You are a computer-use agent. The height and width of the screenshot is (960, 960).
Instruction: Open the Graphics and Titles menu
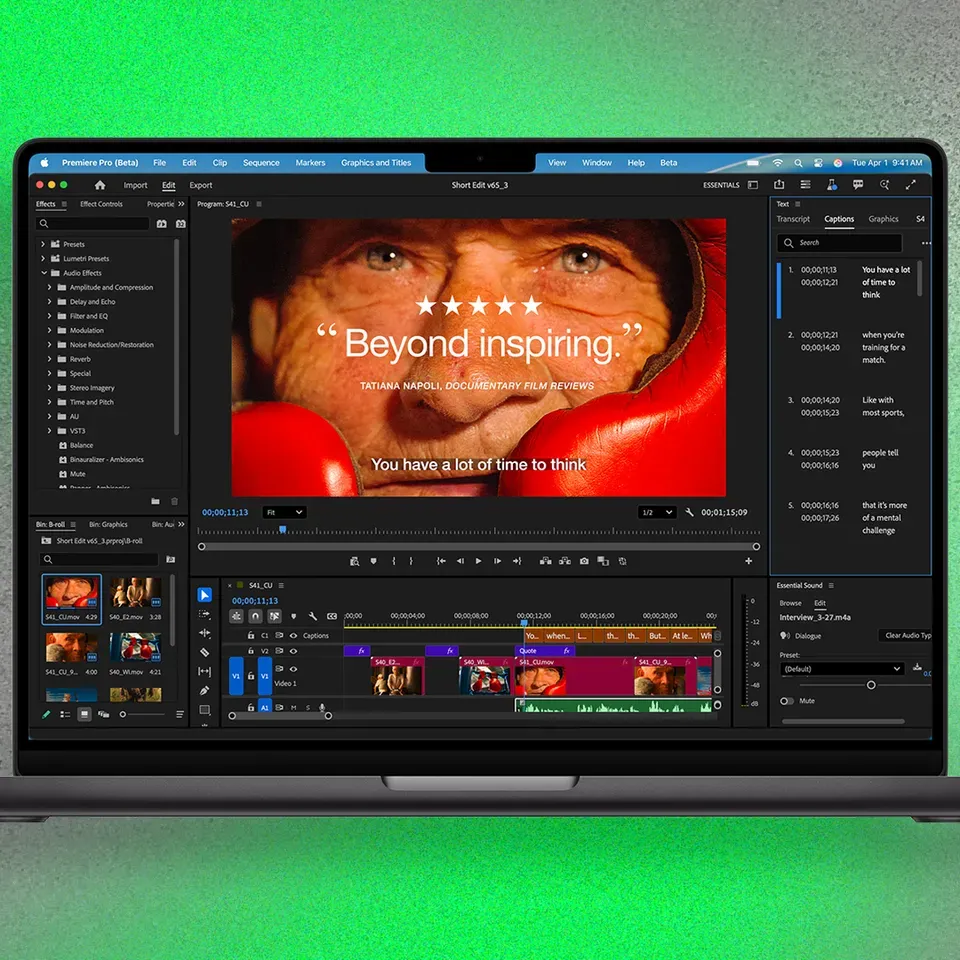[376, 163]
